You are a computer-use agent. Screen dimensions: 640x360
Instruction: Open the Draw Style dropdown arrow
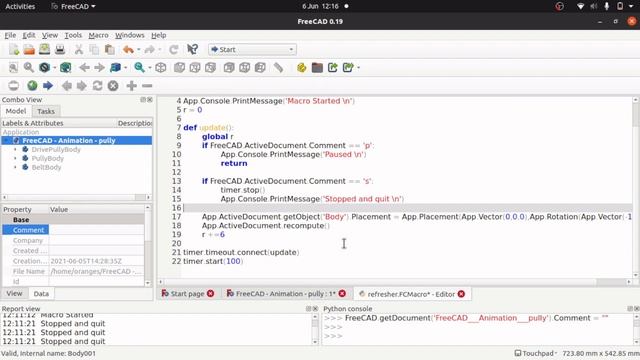(54, 67)
